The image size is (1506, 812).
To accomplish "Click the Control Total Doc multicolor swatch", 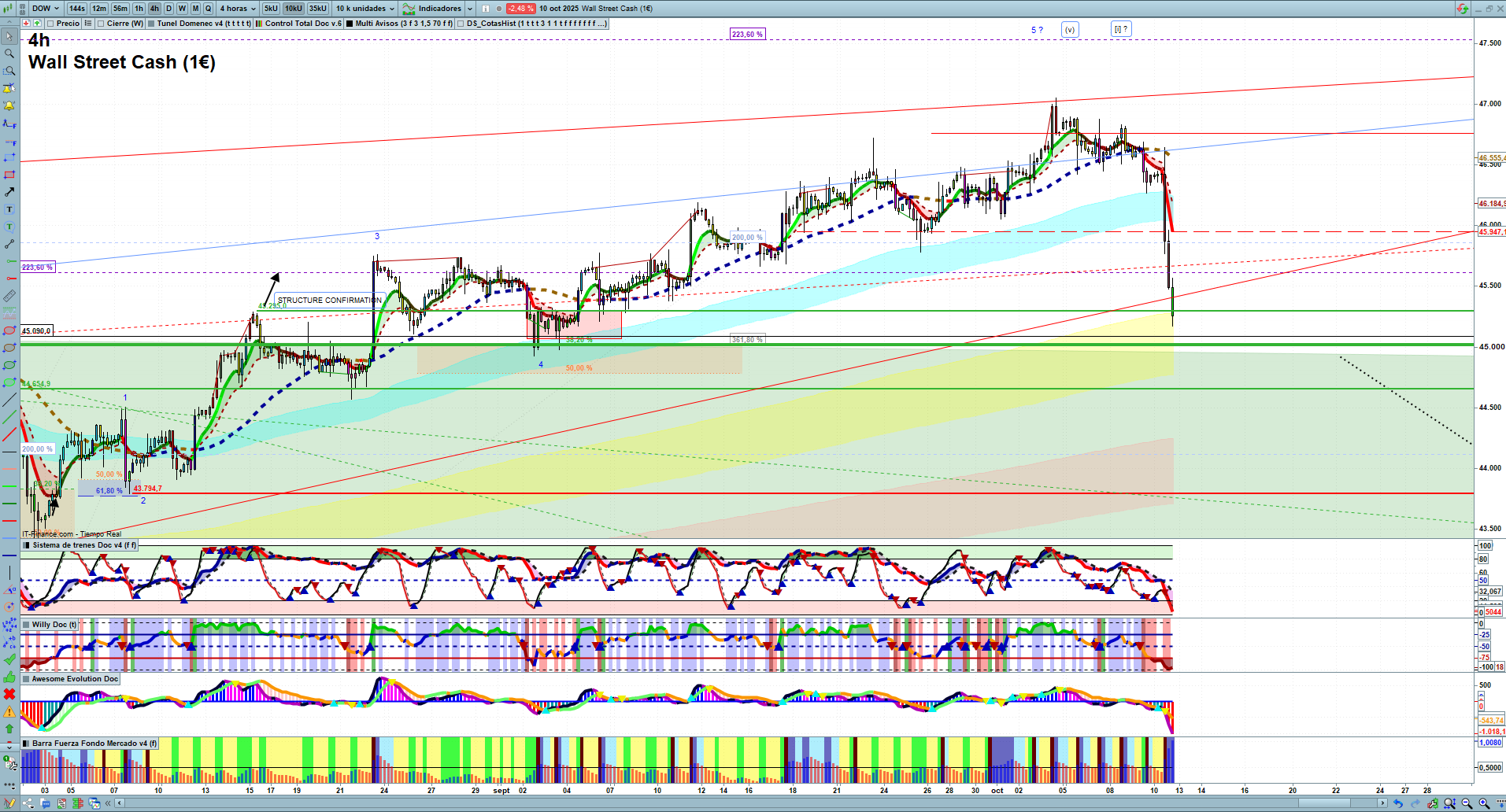I will click(x=258, y=24).
